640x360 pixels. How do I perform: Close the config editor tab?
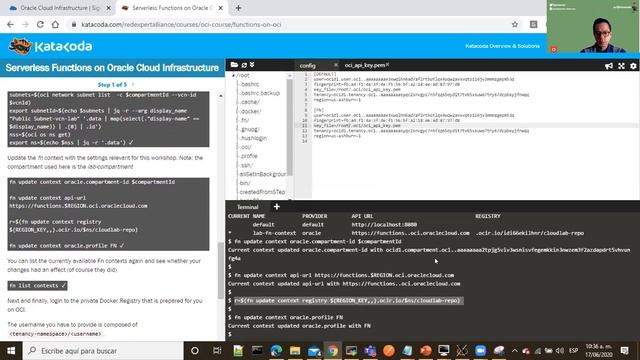[336, 65]
